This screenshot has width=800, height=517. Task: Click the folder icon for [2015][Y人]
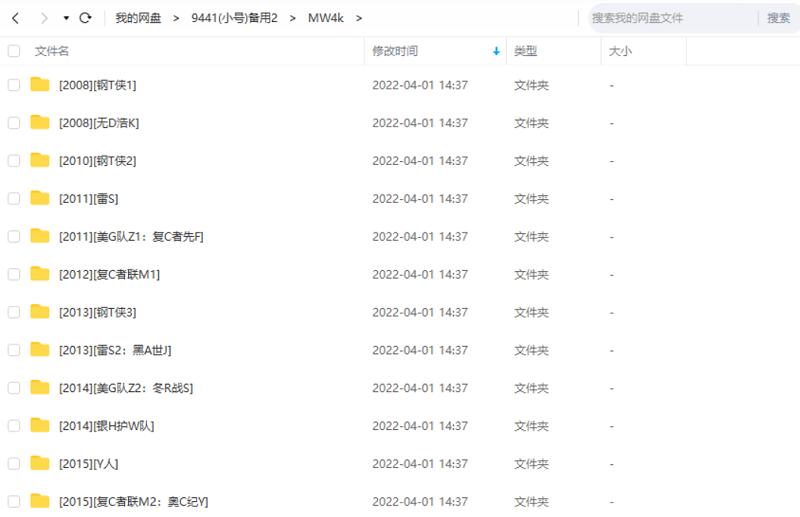(40, 463)
